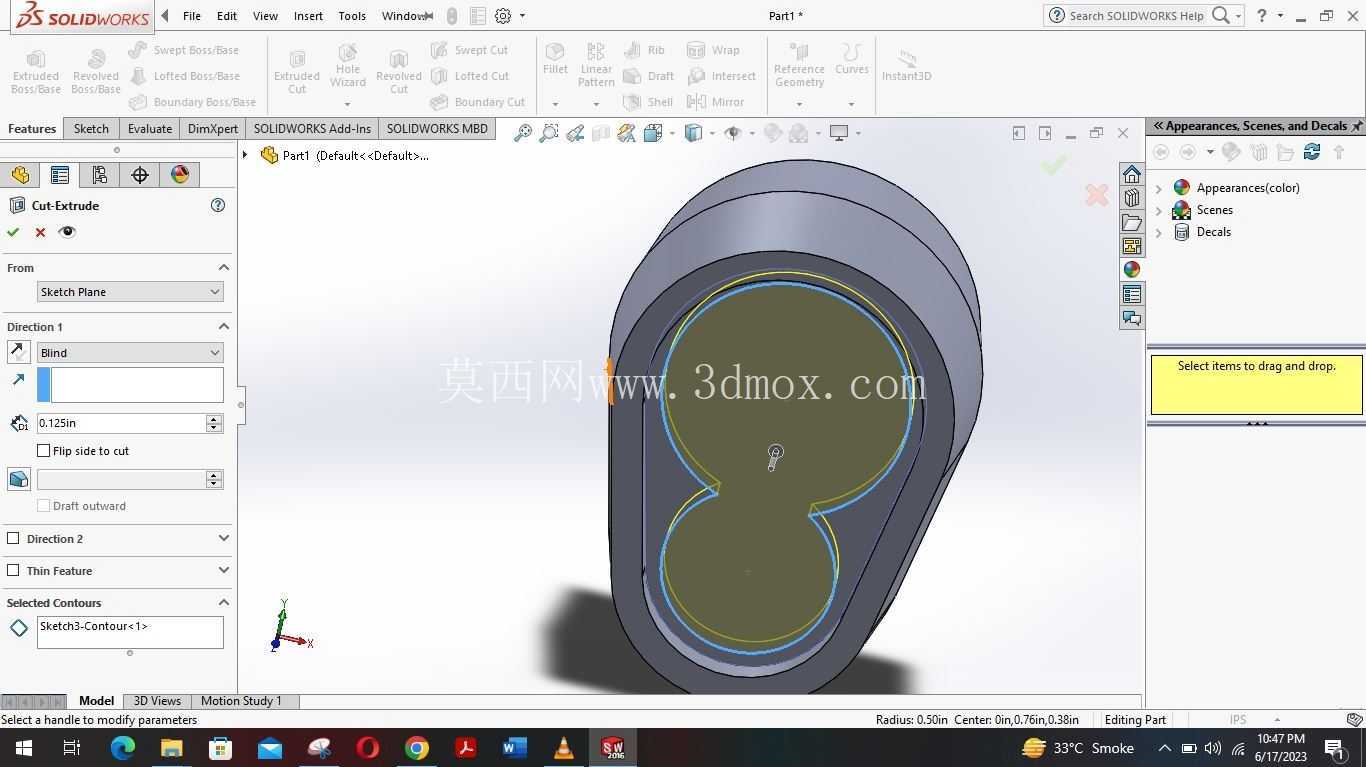Accept the feature with the viewport checkmark

click(1053, 165)
